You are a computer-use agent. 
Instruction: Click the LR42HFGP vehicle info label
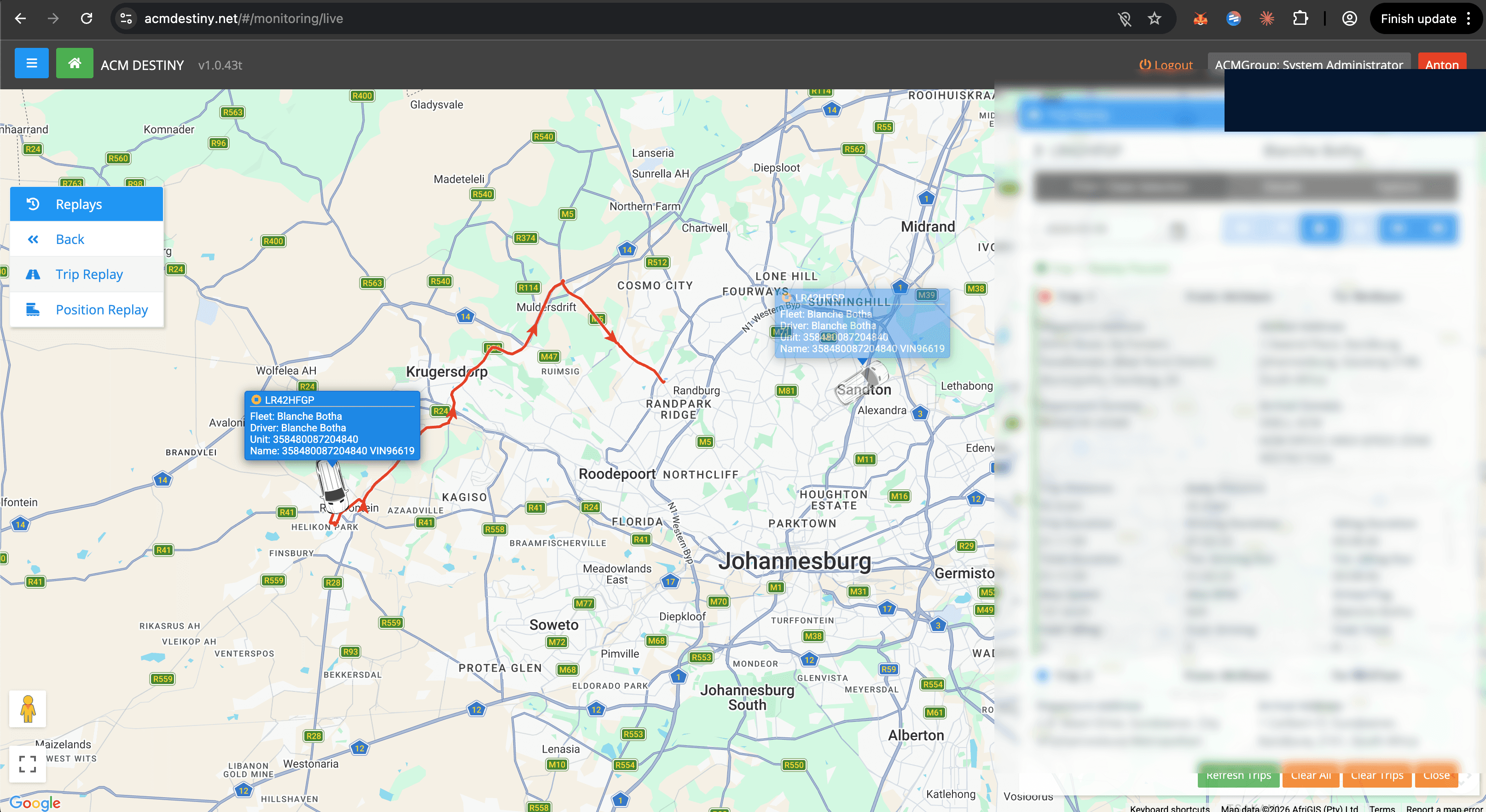pyautogui.click(x=332, y=425)
